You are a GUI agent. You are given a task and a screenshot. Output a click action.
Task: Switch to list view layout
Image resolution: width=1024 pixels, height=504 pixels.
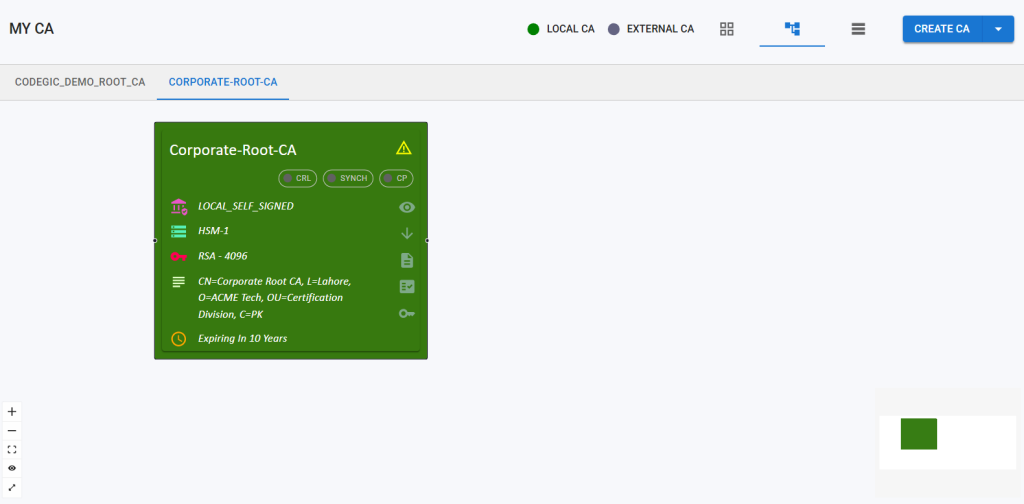(857, 29)
